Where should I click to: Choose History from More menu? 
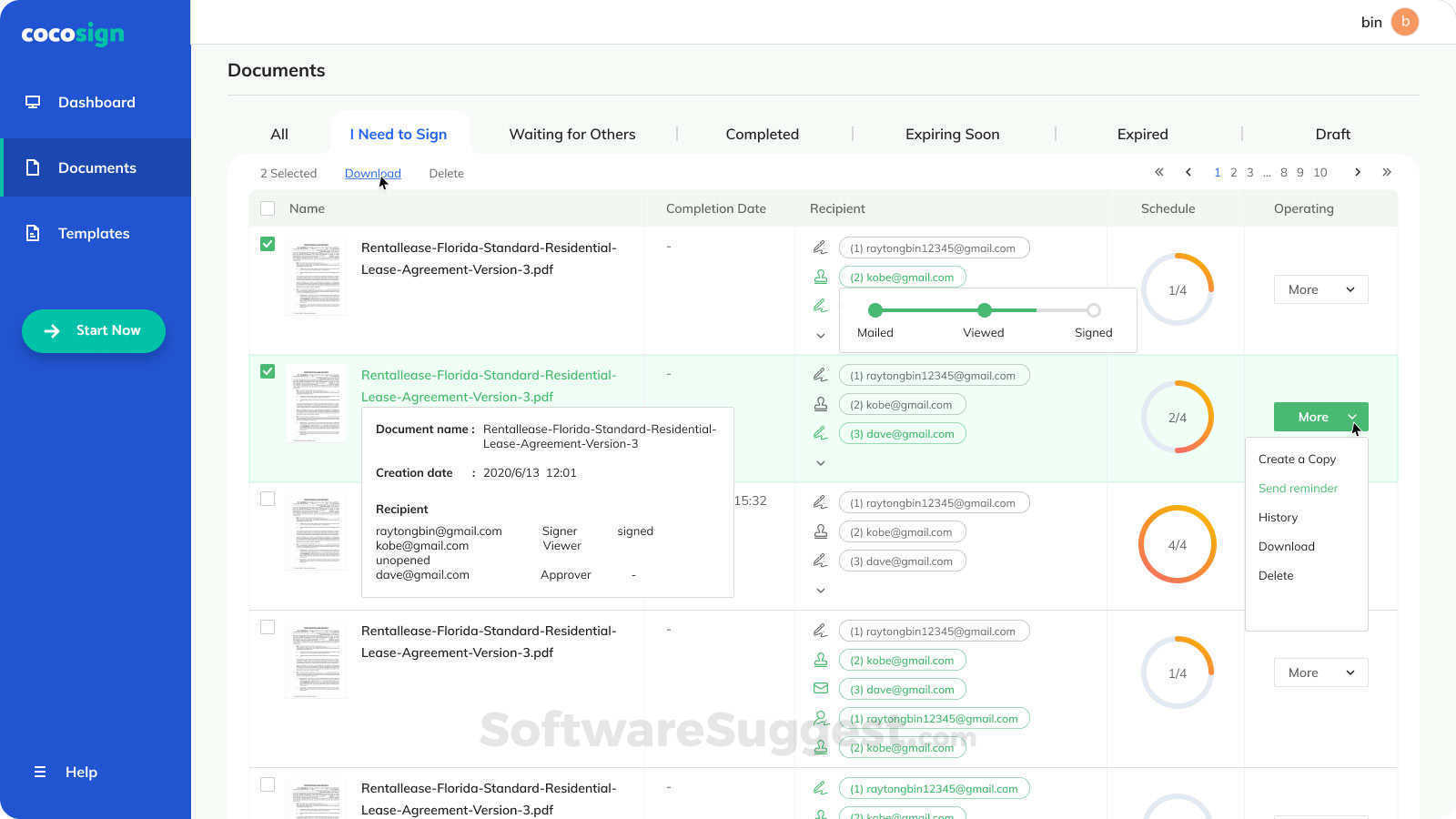pos(1278,517)
